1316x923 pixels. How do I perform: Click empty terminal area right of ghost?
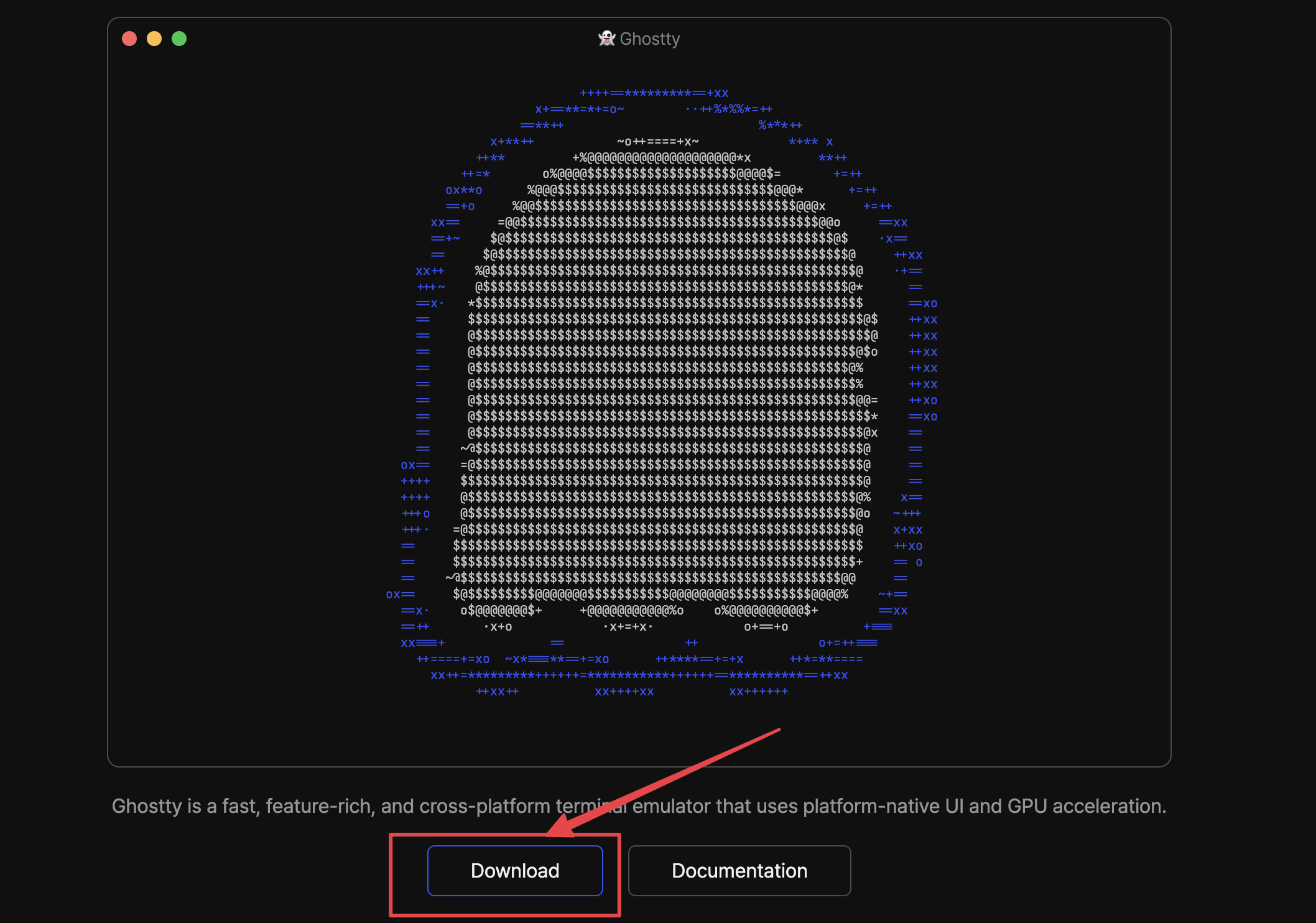pyautogui.click(x=1057, y=398)
